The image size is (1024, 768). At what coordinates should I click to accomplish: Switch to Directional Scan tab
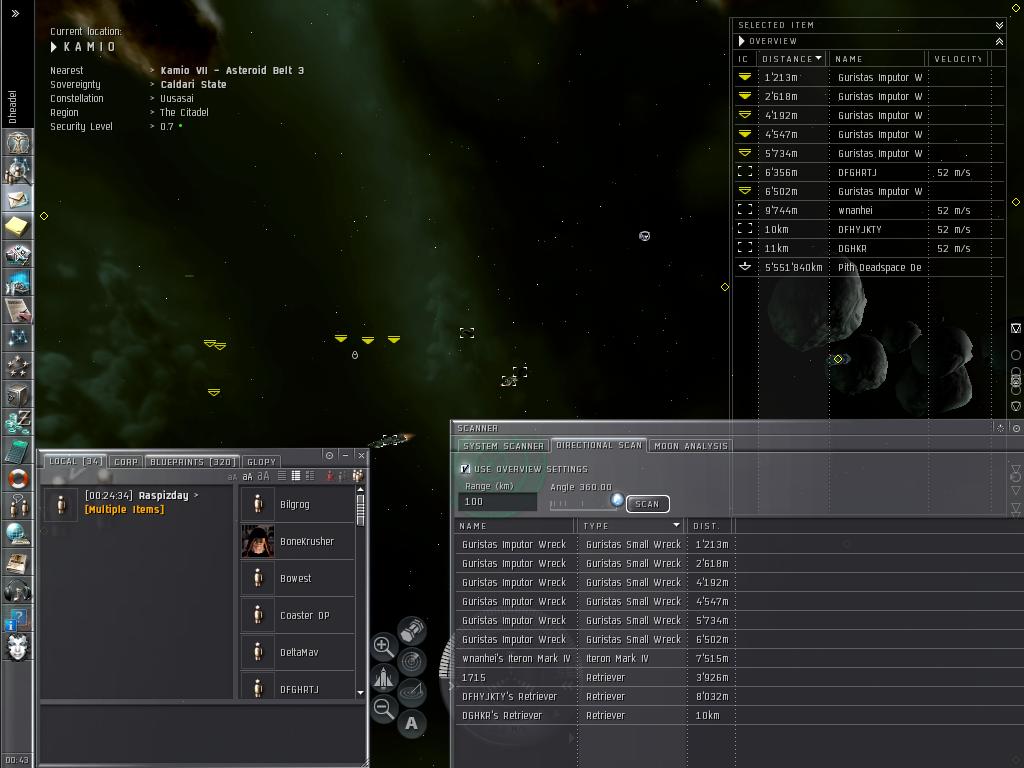click(x=599, y=445)
